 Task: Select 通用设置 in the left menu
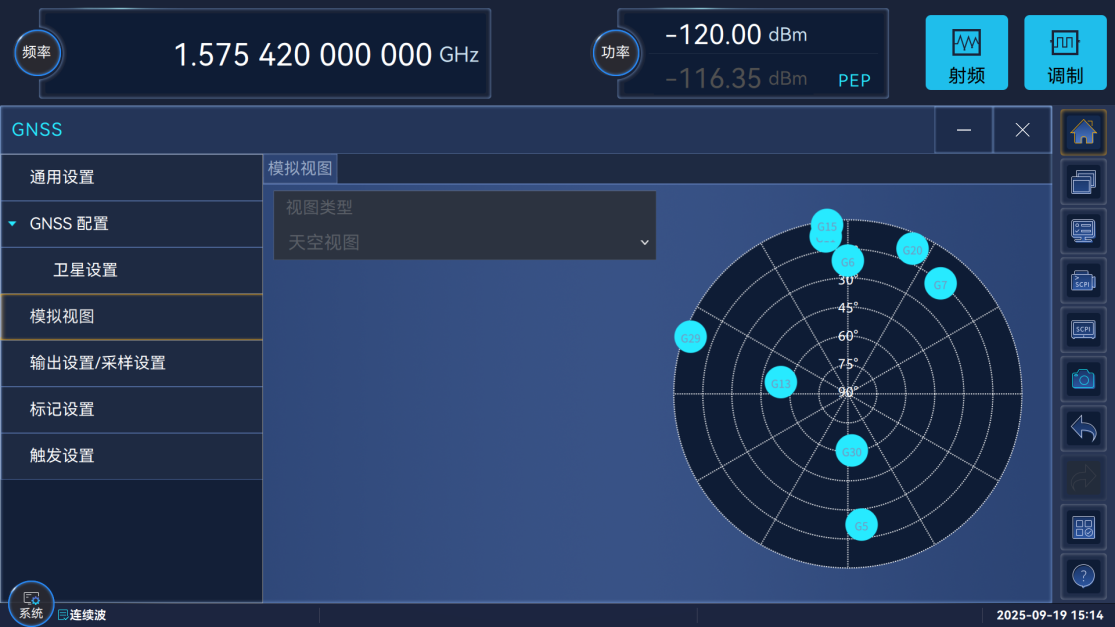62,177
